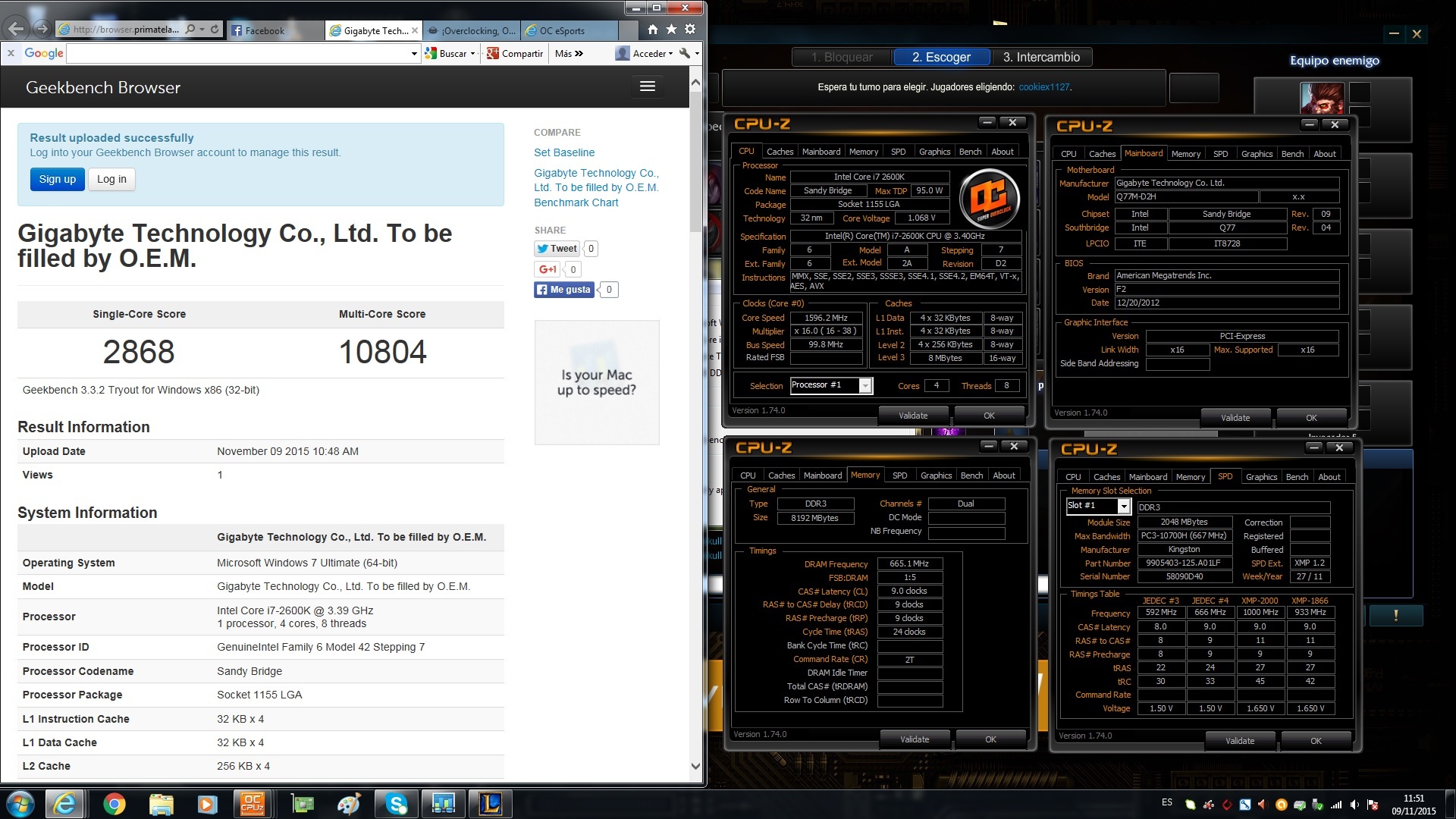
Task: Click the Facebook Me gusta button
Action: (x=563, y=290)
